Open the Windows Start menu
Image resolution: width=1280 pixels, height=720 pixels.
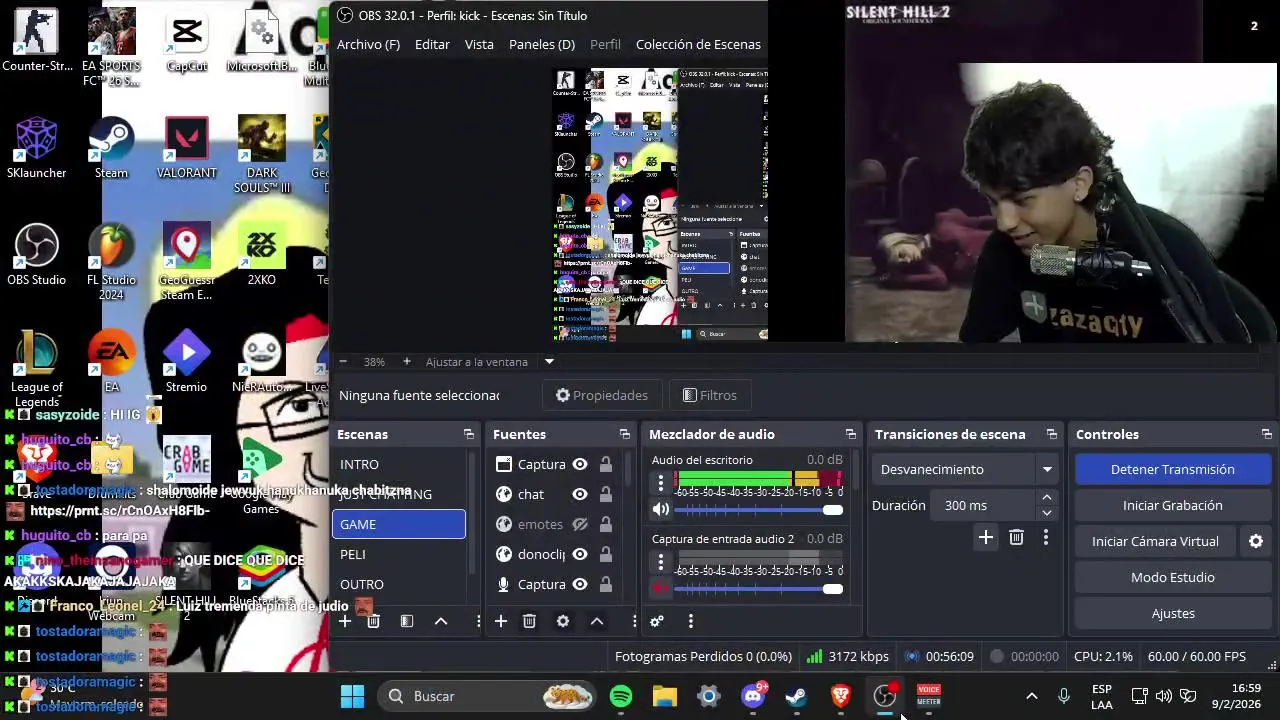[x=352, y=696]
